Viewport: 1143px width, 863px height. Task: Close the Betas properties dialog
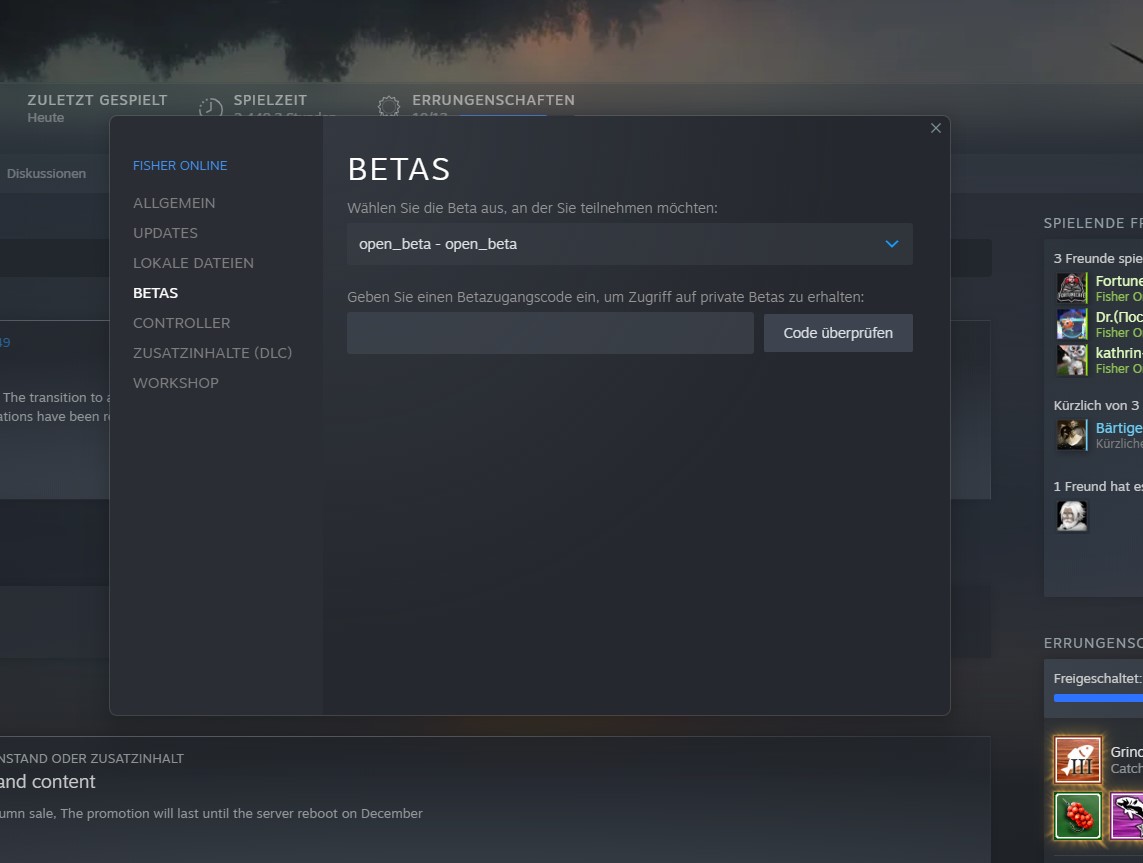coord(936,128)
